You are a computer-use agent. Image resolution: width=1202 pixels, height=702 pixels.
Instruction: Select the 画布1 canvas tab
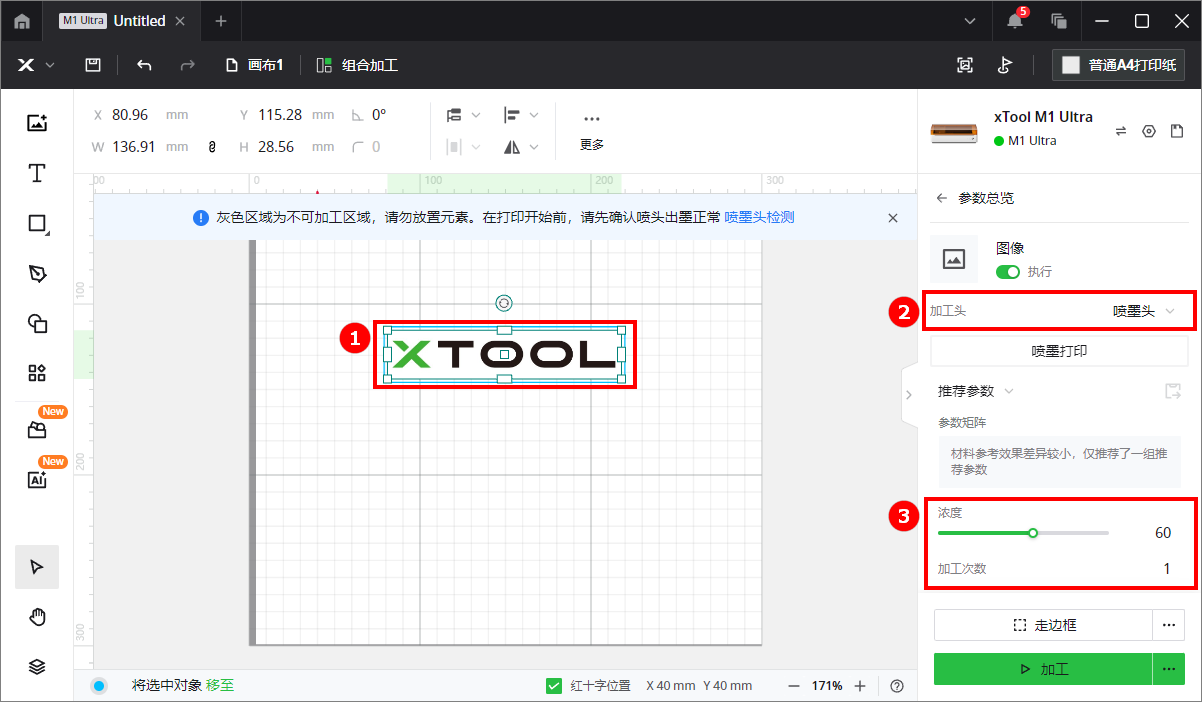click(x=255, y=65)
